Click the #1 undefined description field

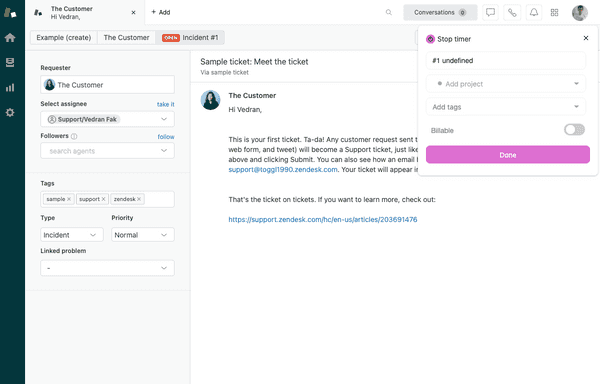point(506,60)
